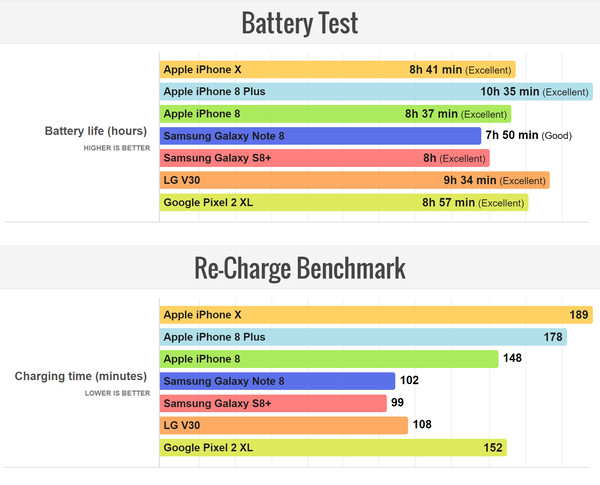This screenshot has width=600, height=485.
Task: Click the iPhone 8 Plus 178 minutes bar
Action: [363, 337]
